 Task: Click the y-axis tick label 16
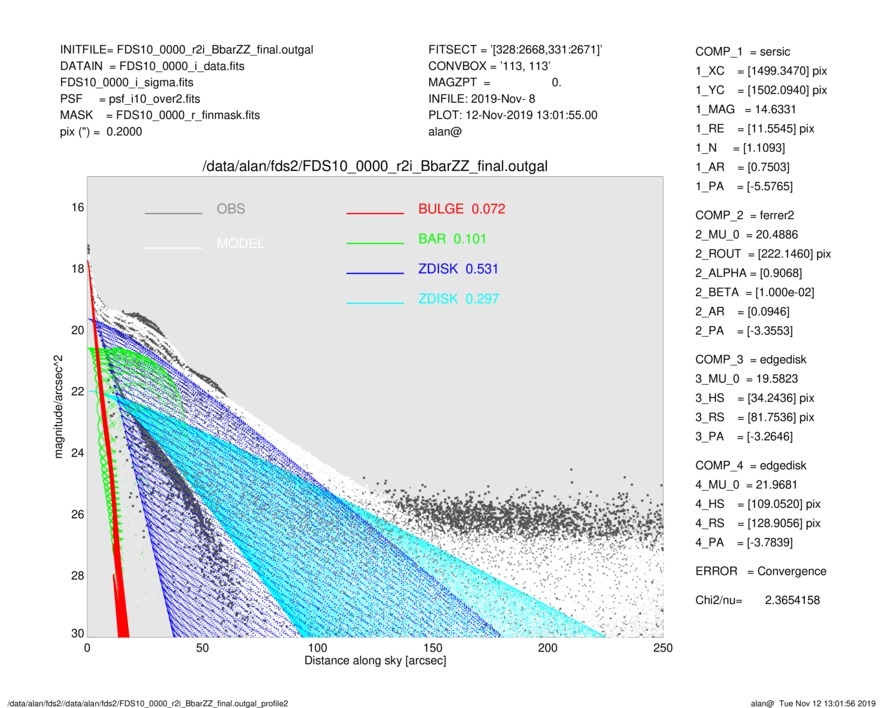[78, 208]
